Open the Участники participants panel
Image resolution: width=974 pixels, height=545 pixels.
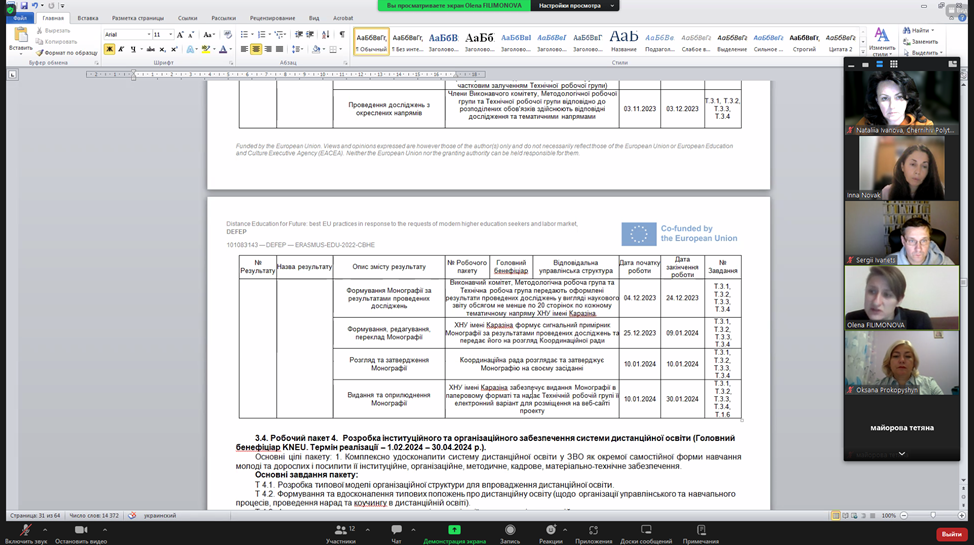tap(340, 529)
